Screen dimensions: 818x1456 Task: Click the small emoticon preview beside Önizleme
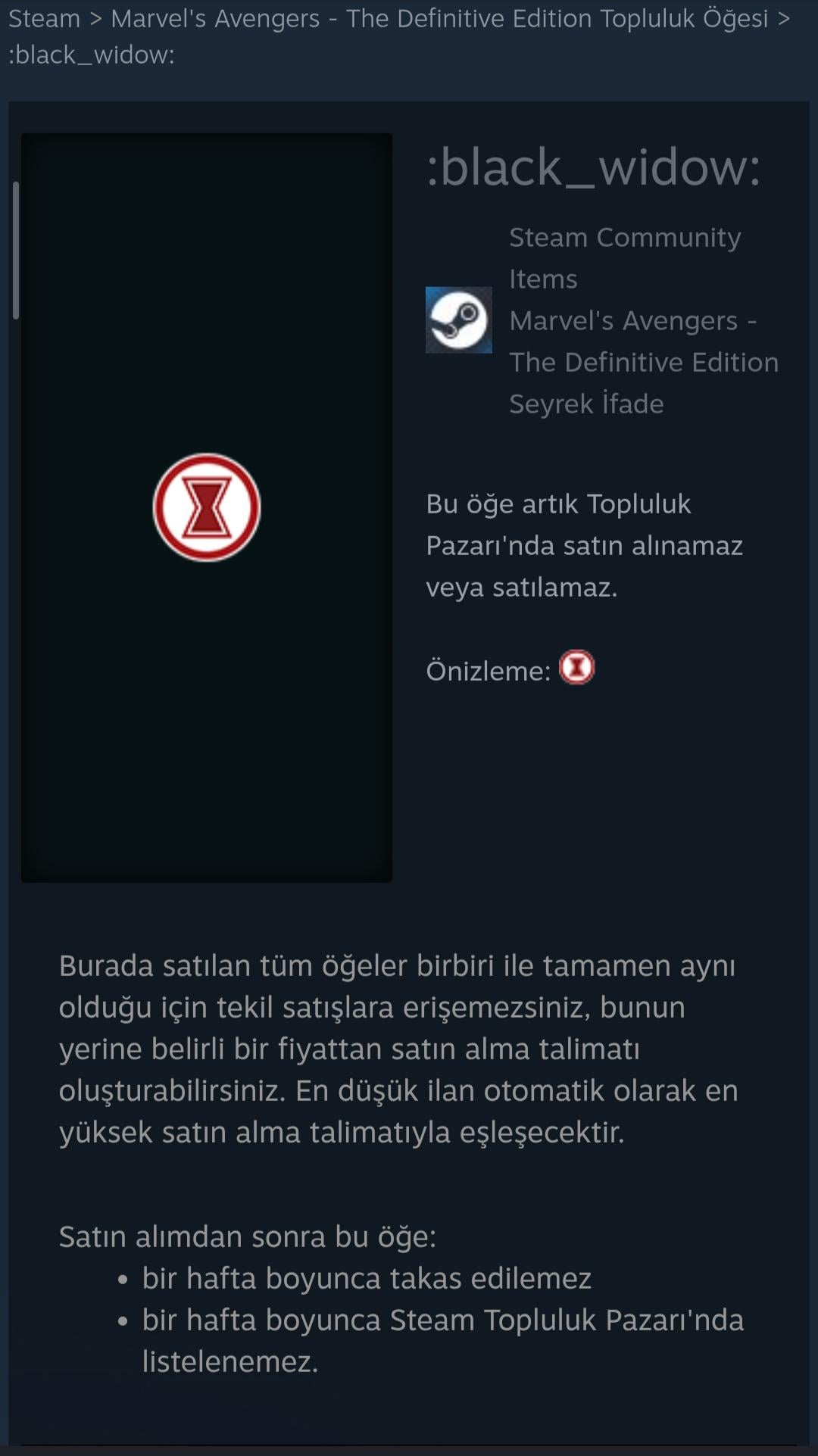[576, 668]
